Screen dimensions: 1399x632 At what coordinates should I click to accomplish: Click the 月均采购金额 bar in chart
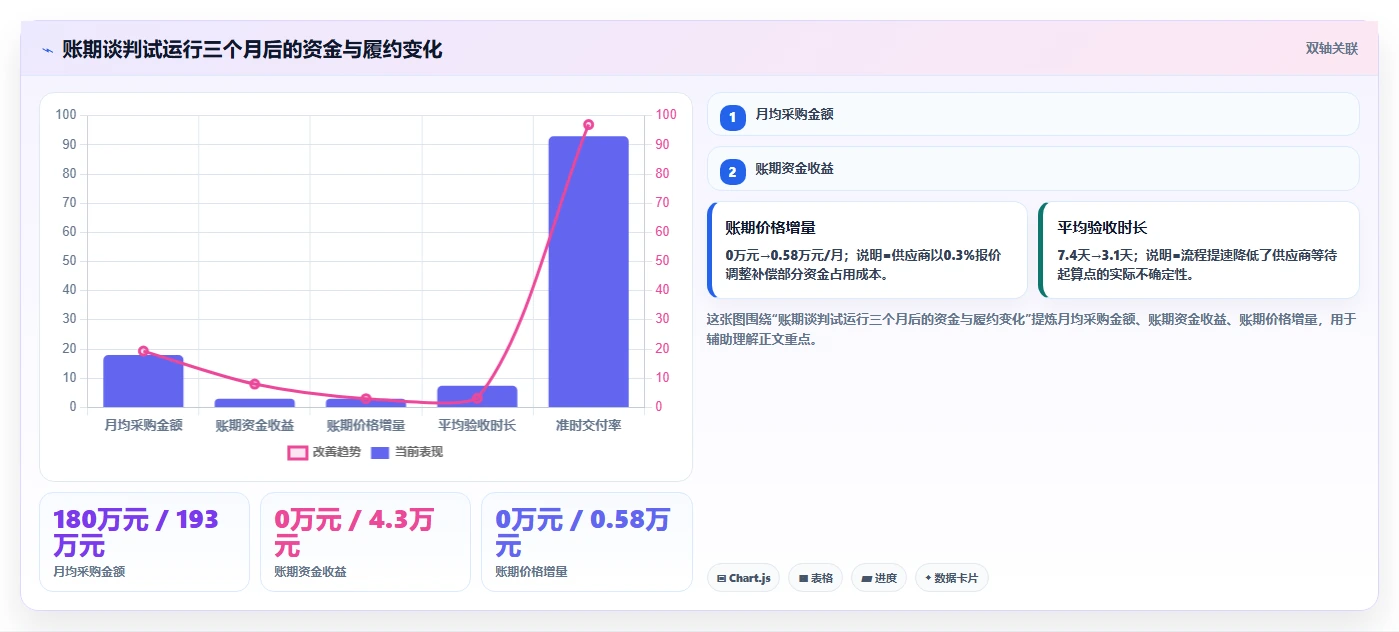143,381
